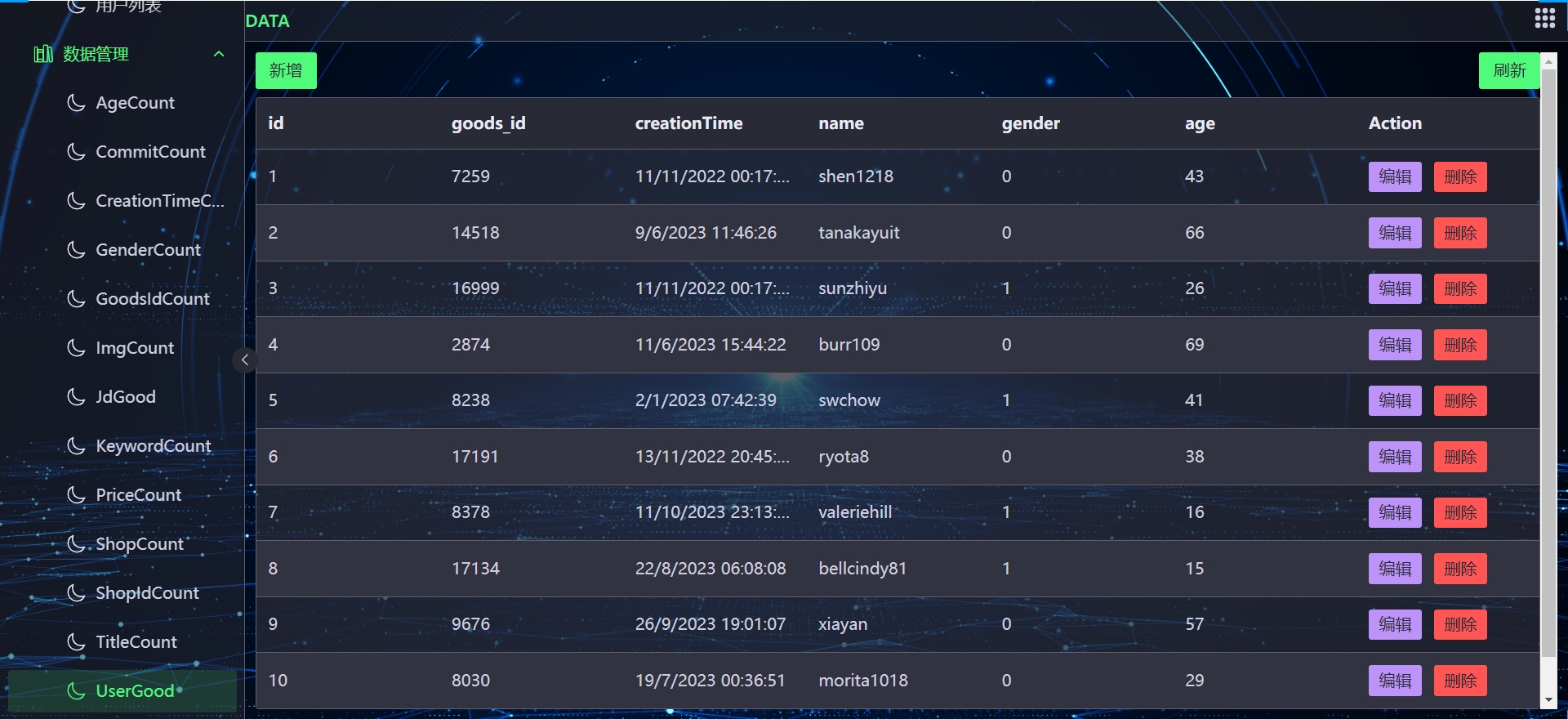This screenshot has width=1568, height=719.
Task: Click the PriceCount moon icon
Action: tap(76, 495)
